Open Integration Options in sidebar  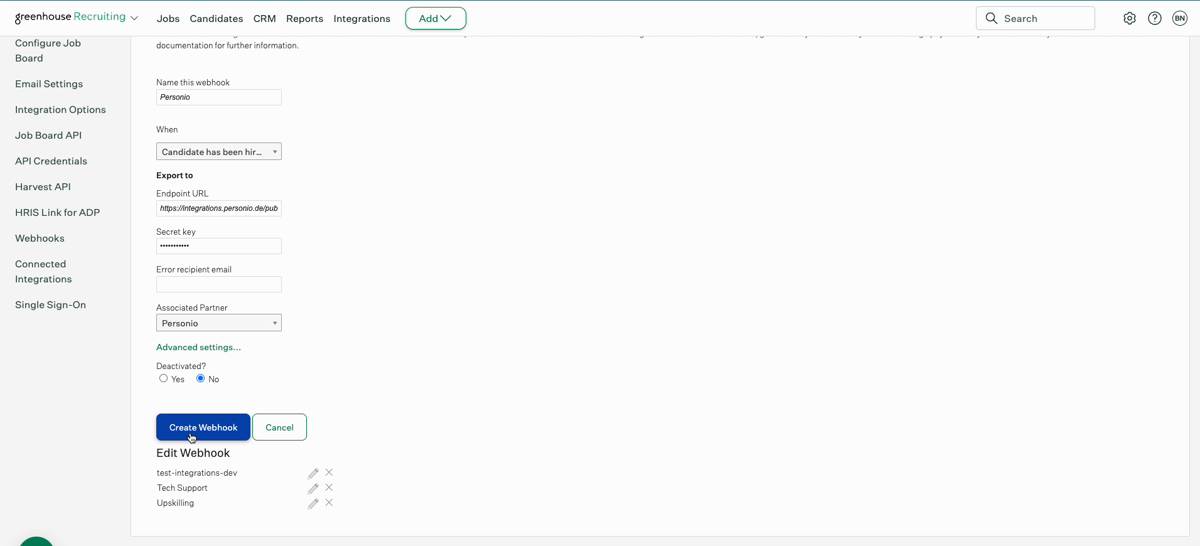tap(60, 110)
